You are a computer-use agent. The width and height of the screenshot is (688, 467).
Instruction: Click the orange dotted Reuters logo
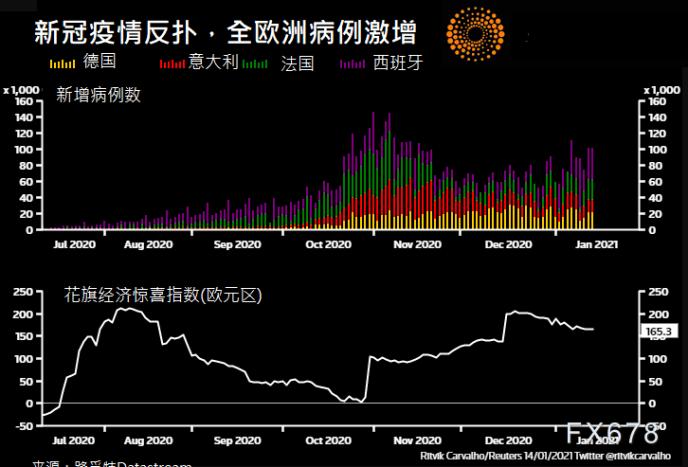coord(475,34)
